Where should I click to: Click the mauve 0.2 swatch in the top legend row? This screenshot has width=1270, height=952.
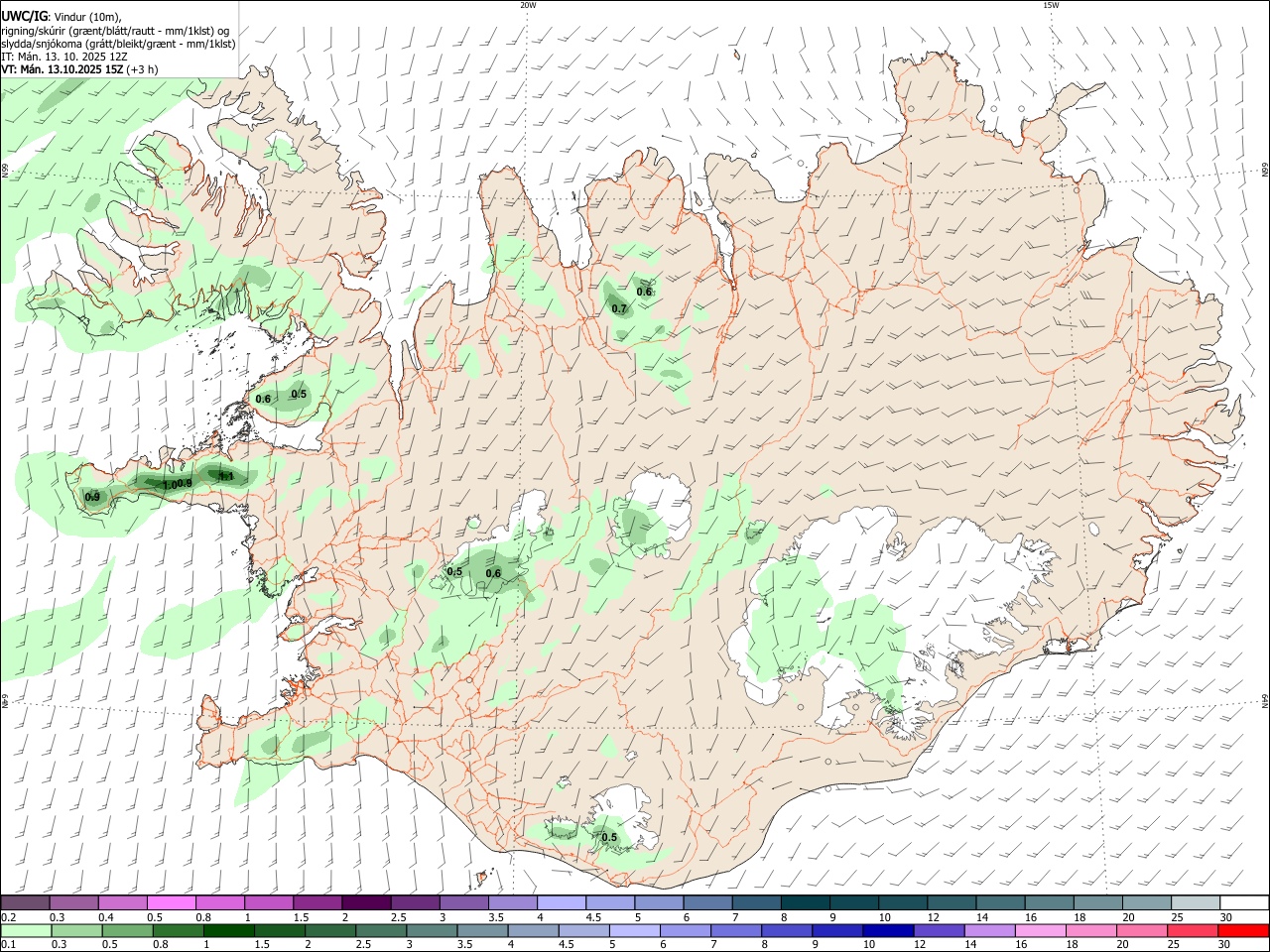[x=25, y=903]
